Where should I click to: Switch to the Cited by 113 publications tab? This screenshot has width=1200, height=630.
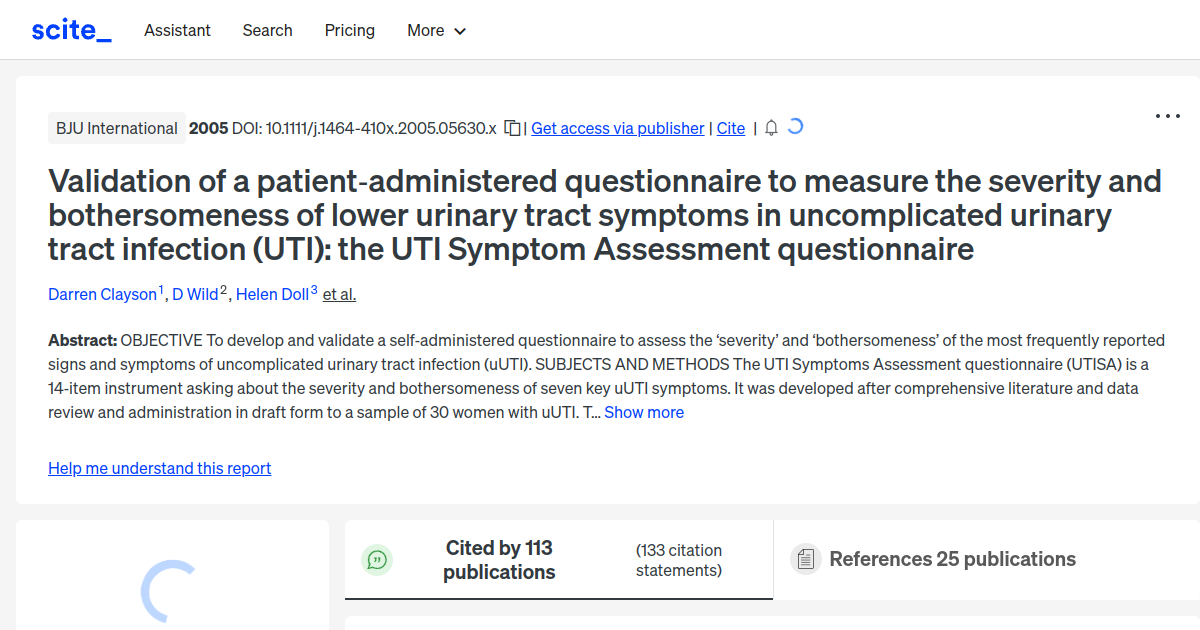(x=499, y=560)
